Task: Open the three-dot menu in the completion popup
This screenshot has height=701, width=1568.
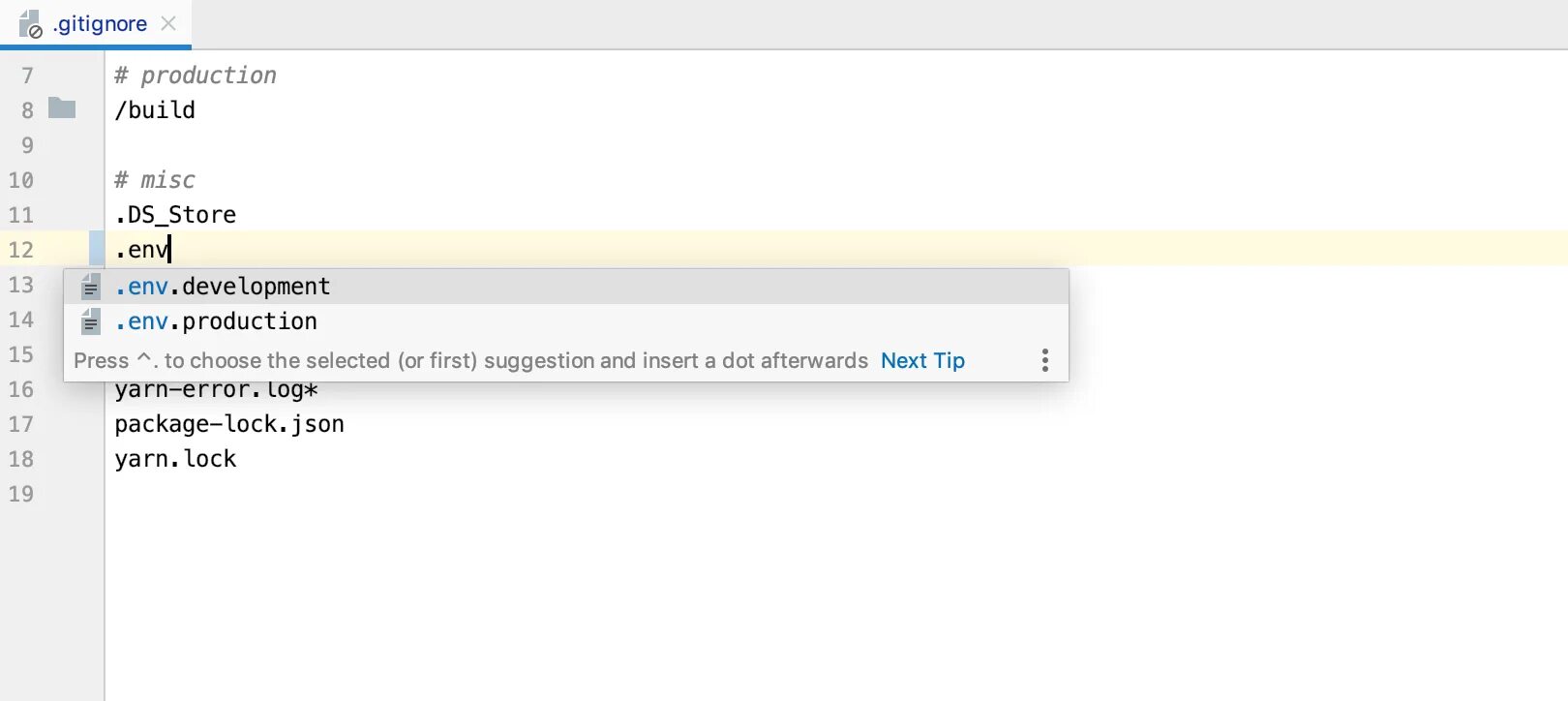Action: coord(1044,360)
